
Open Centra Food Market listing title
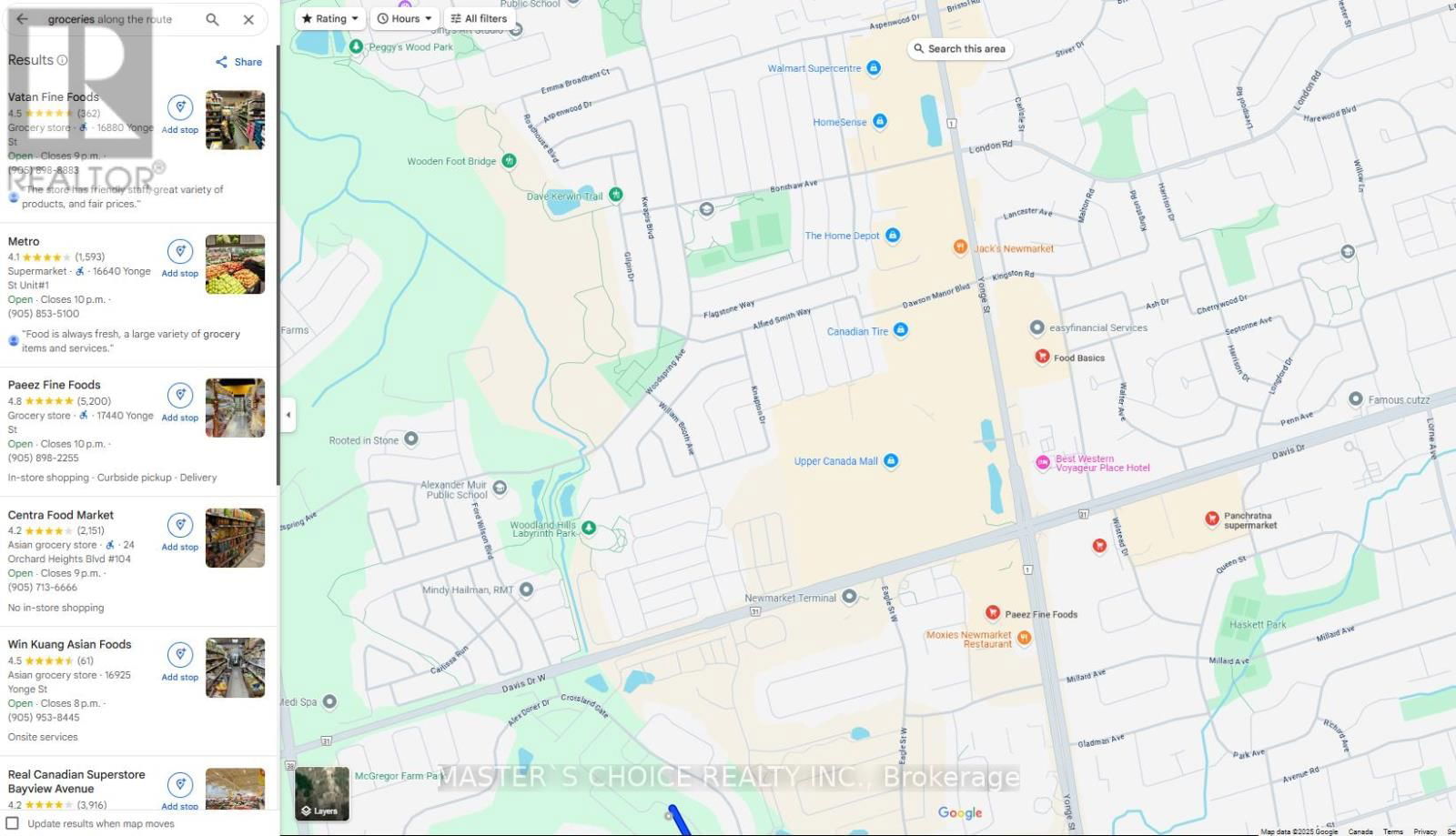pyautogui.click(x=61, y=515)
